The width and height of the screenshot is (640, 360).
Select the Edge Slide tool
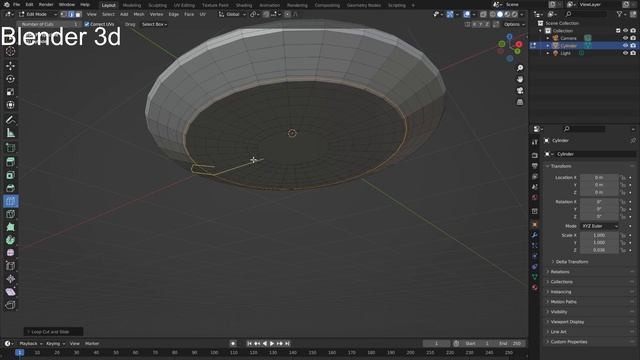tap(11, 266)
